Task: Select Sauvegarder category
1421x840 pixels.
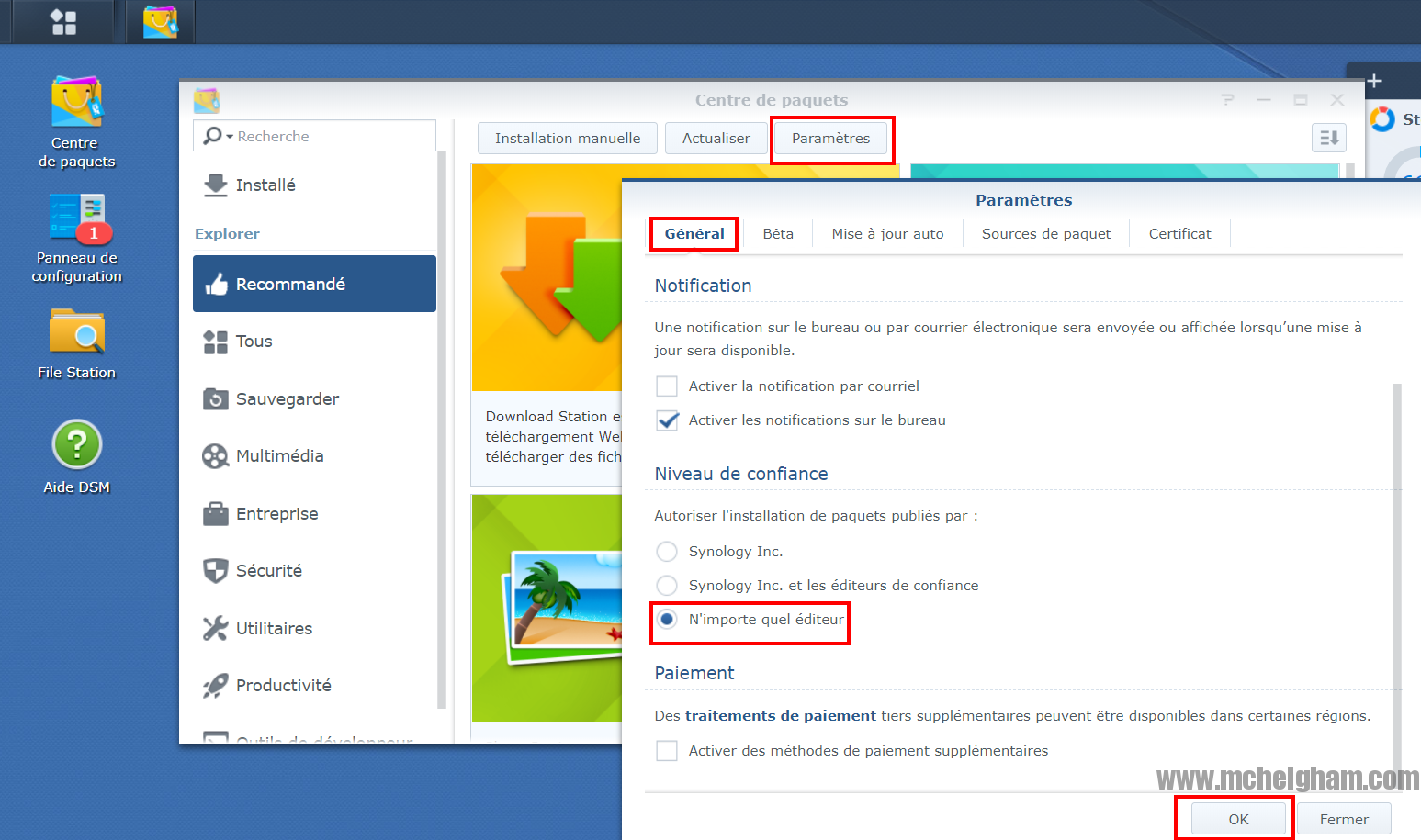Action: tap(314, 398)
